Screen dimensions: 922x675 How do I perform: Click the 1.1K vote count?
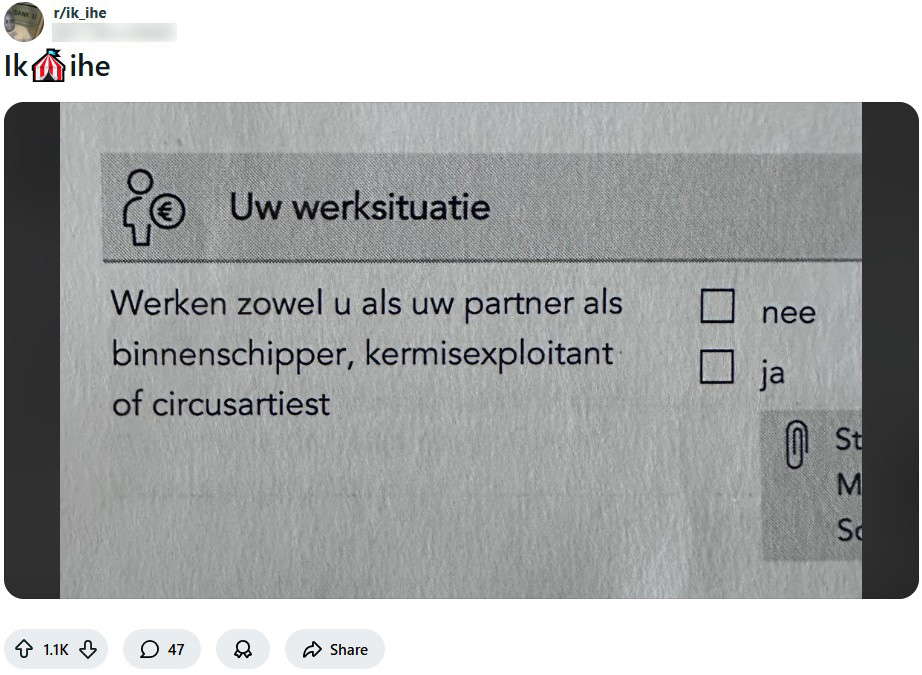pyautogui.click(x=56, y=650)
